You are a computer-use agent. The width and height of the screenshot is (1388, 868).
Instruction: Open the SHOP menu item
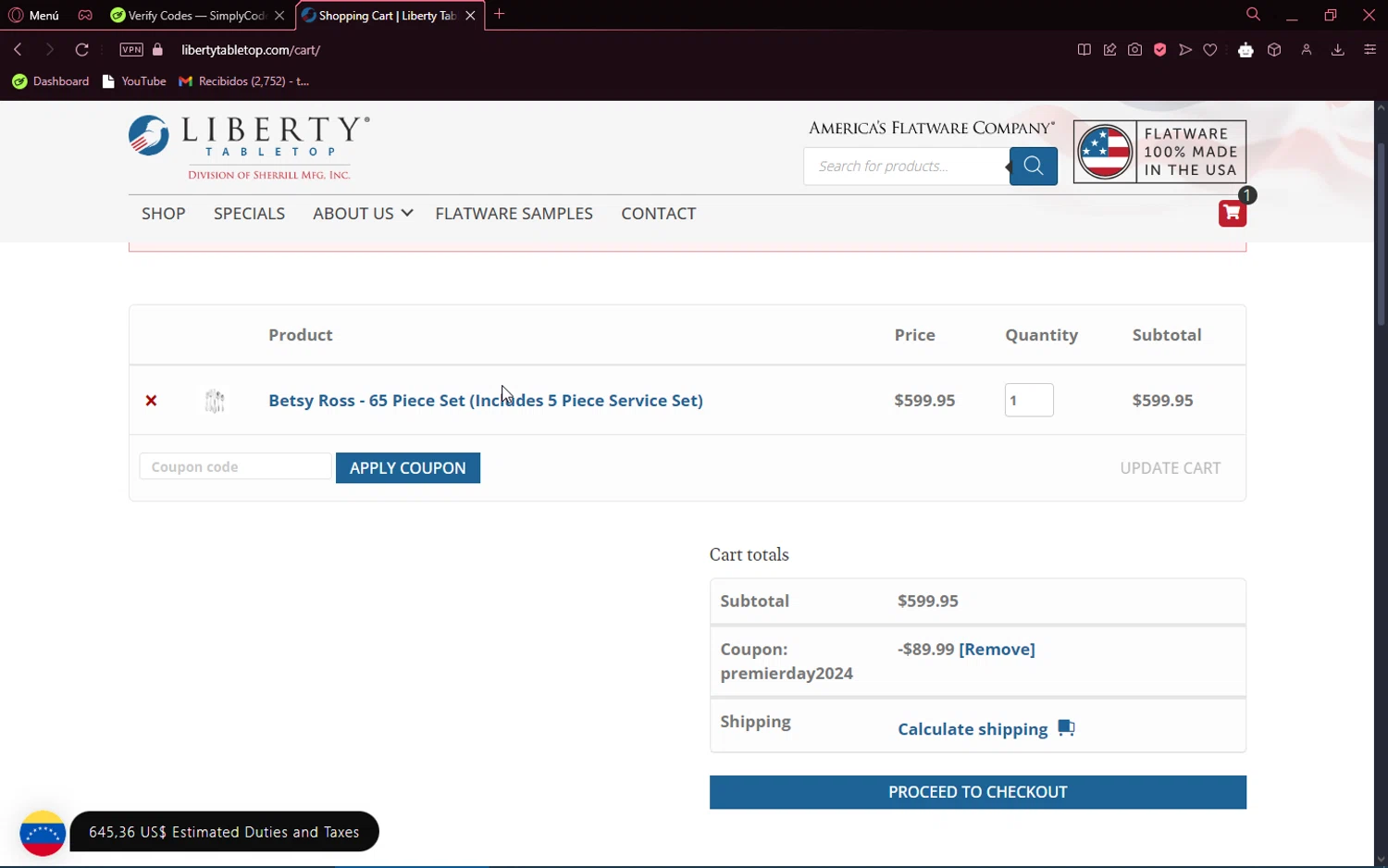point(164,214)
